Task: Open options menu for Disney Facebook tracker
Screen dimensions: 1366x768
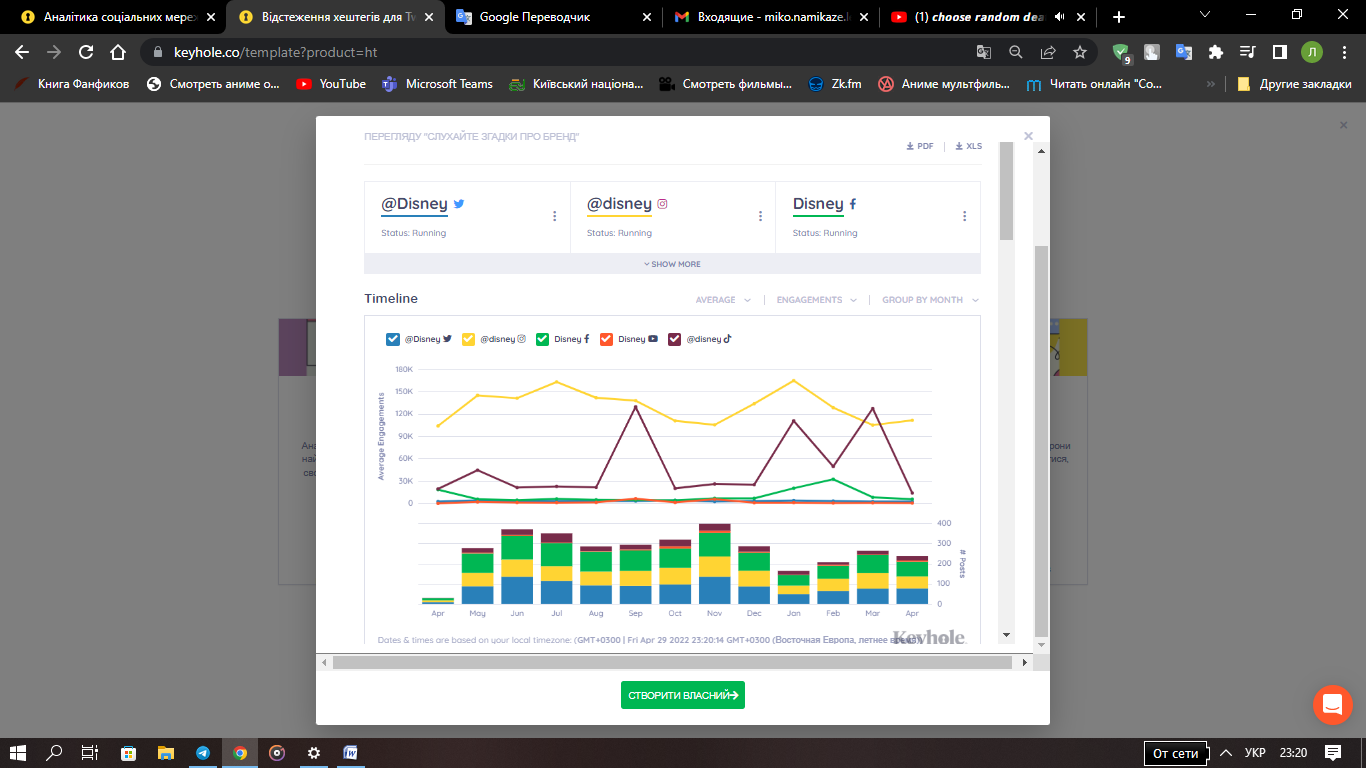Action: (x=964, y=216)
